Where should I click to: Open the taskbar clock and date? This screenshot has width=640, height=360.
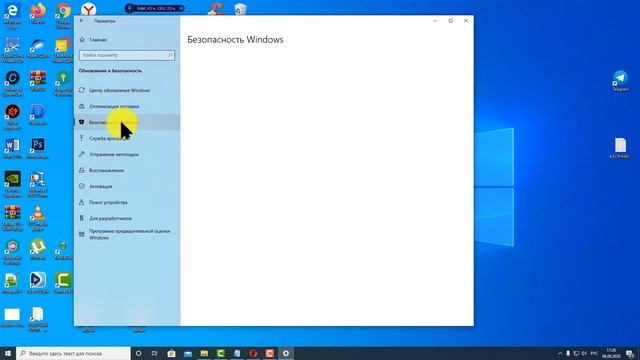coord(611,353)
